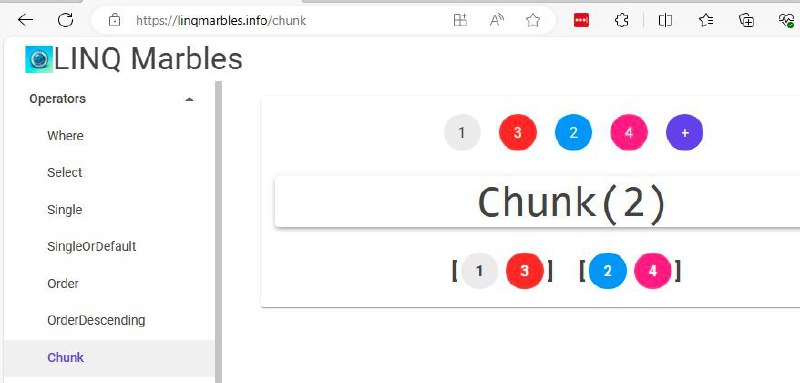Open the browser extensions puzzle icon
This screenshot has height=383, width=800.
tap(621, 20)
